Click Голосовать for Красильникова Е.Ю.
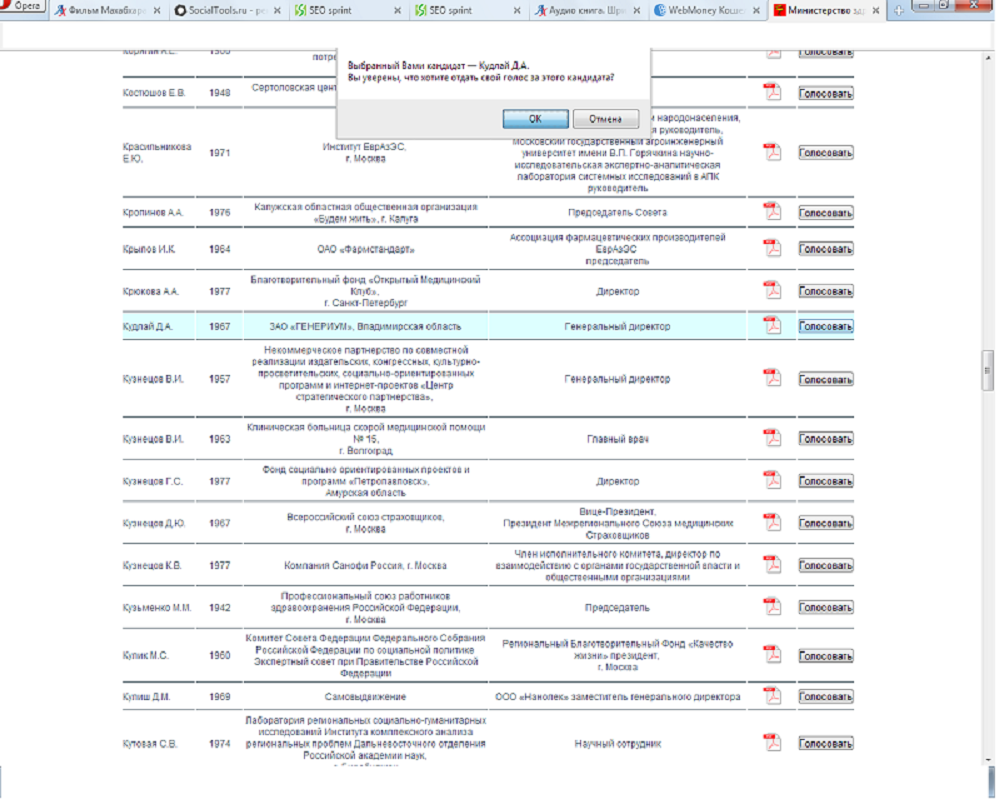The height and width of the screenshot is (800, 1000). tap(826, 153)
